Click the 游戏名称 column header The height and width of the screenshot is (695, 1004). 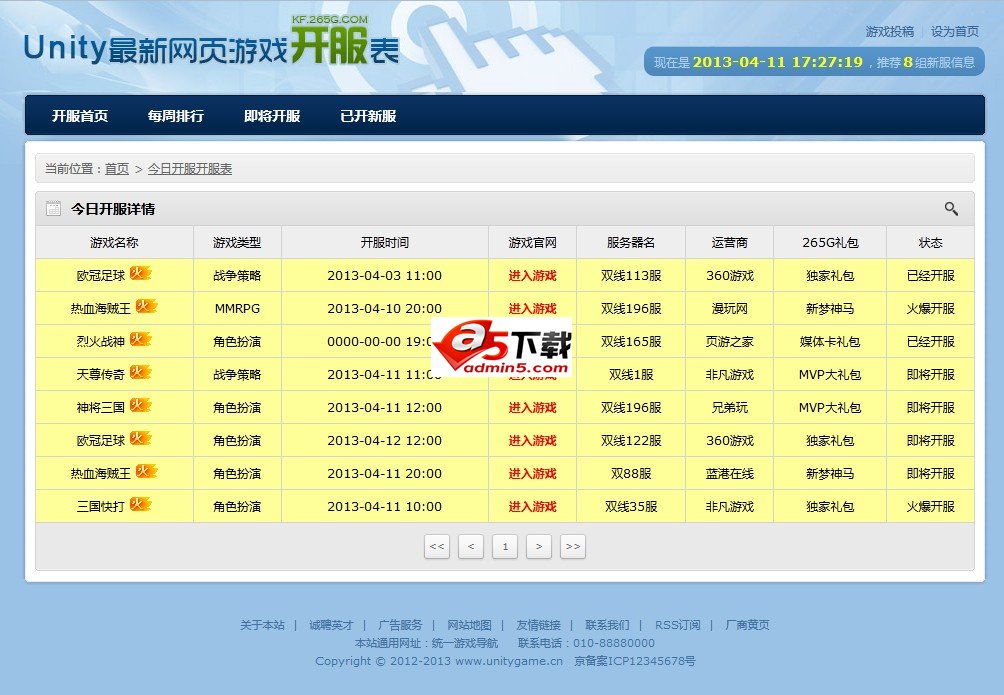114,242
